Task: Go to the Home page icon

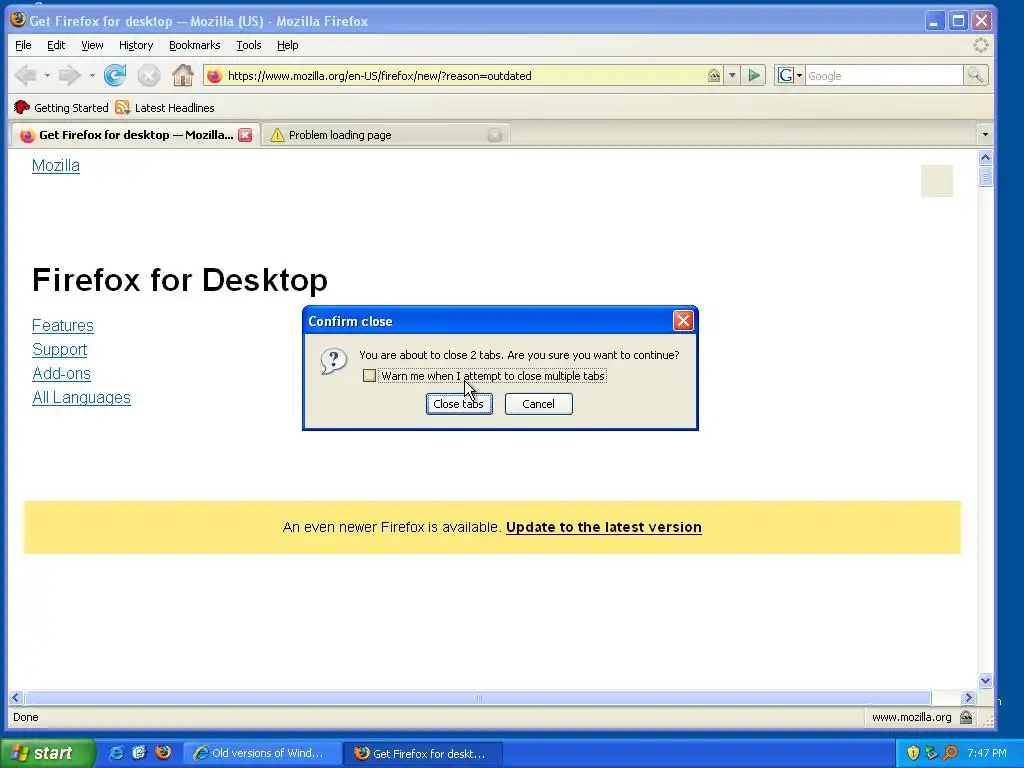Action: coord(183,76)
